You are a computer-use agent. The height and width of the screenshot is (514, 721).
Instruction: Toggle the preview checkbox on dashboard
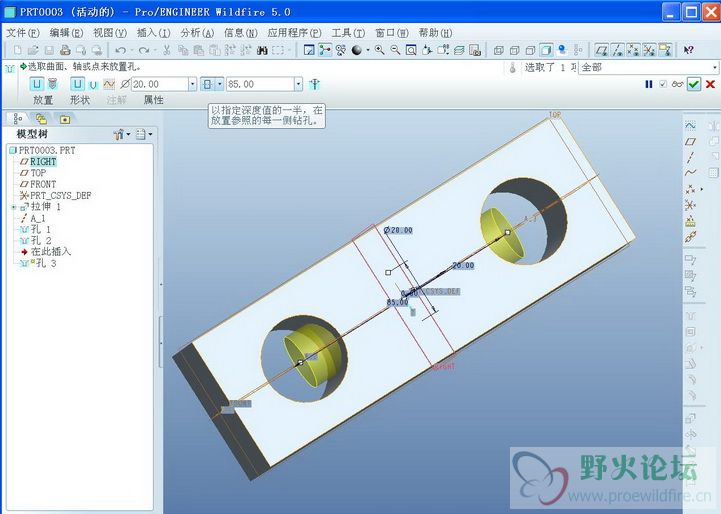[663, 84]
